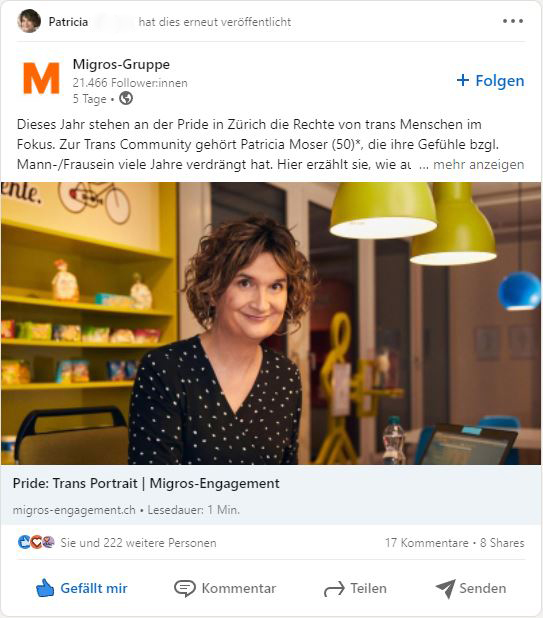Show the 17 Kommentare
This screenshot has width=543, height=618.
click(427, 543)
